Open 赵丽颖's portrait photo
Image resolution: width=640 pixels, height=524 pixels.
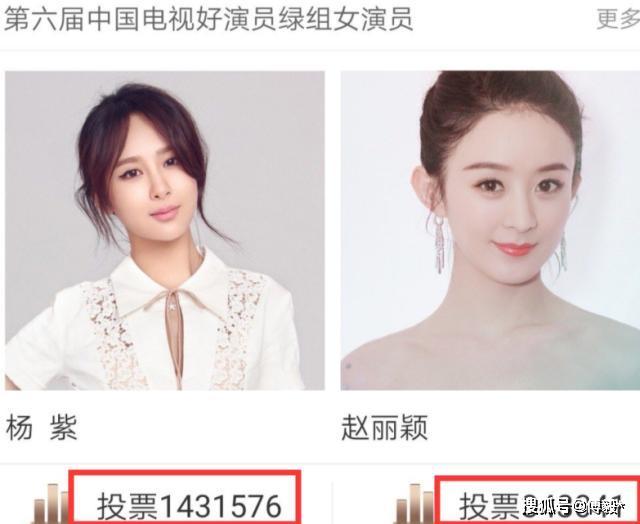click(x=490, y=231)
